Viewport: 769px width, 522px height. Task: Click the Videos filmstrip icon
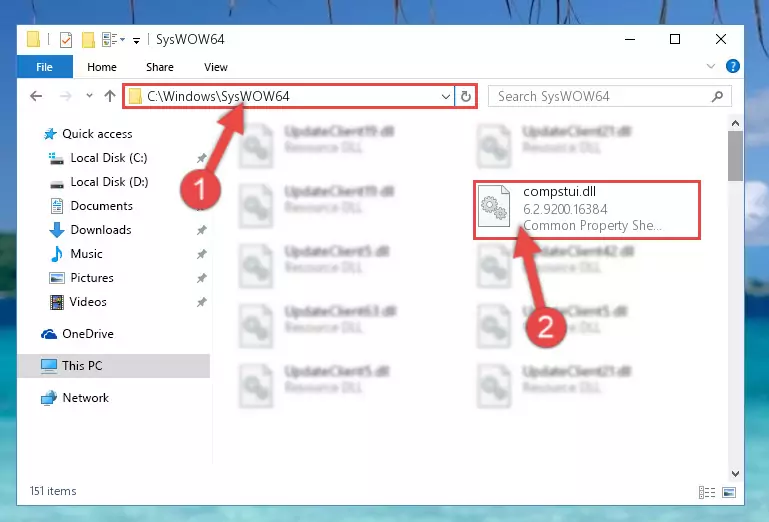point(57,302)
